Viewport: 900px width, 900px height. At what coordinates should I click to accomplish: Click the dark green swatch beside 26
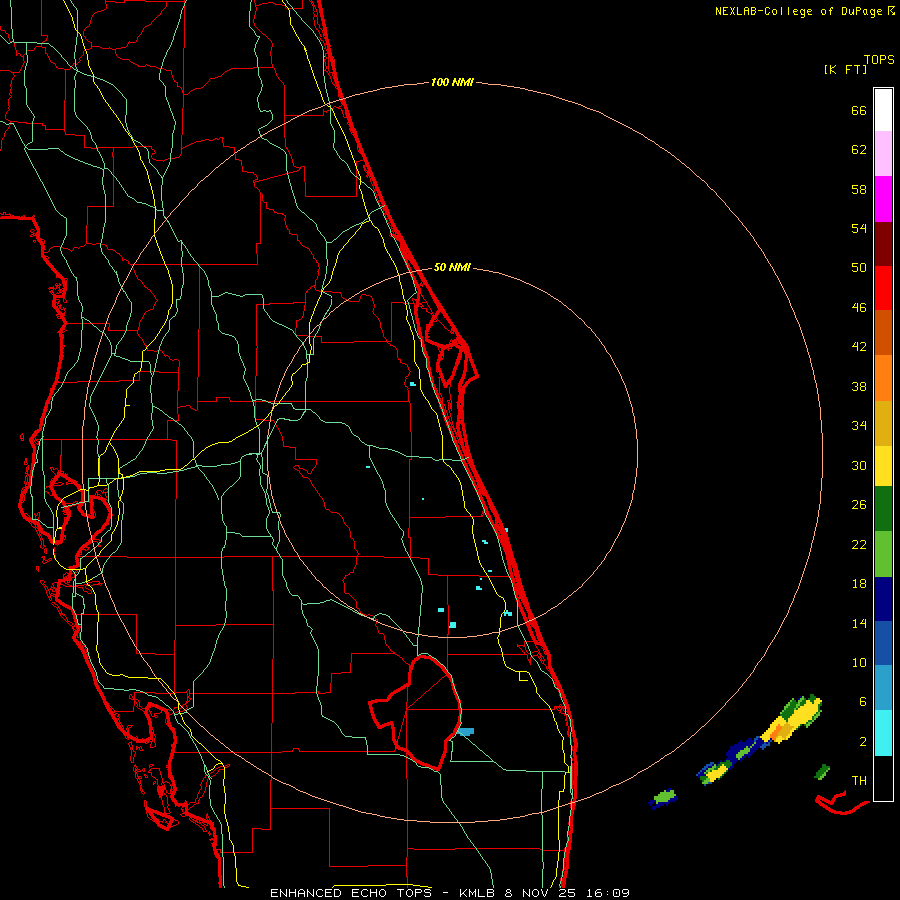pos(883,509)
